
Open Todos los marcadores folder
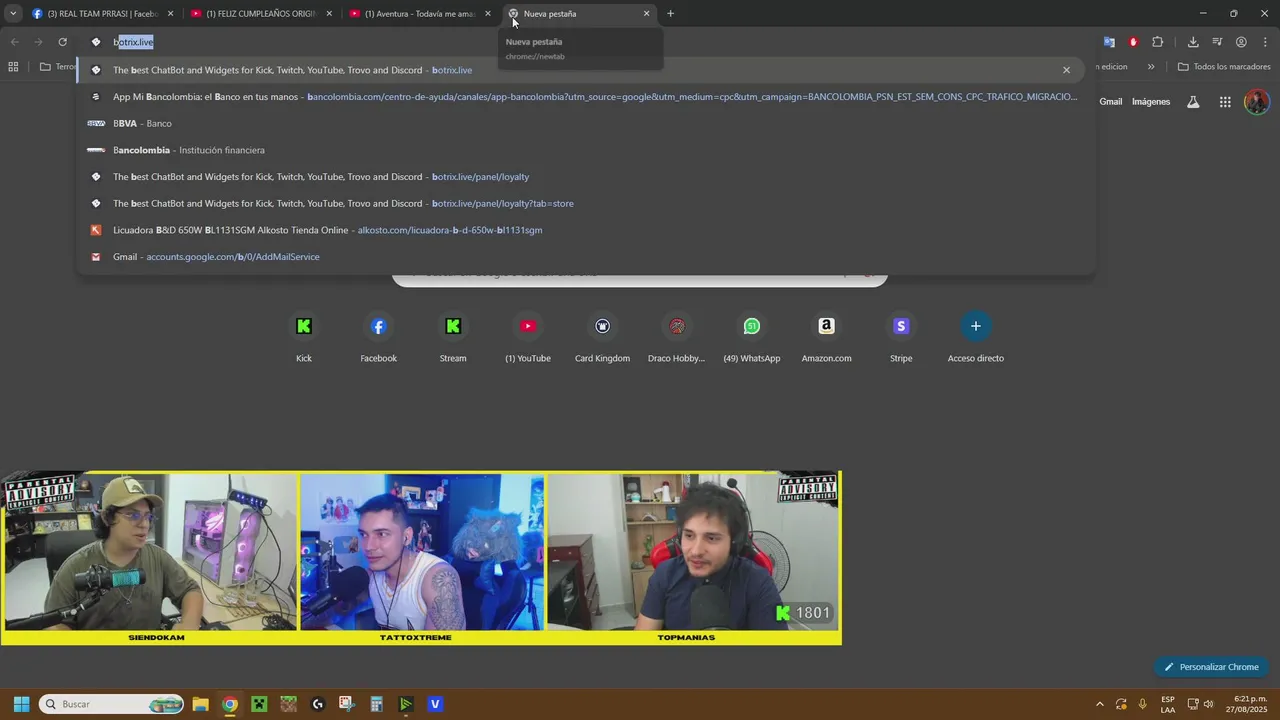[x=1224, y=67]
